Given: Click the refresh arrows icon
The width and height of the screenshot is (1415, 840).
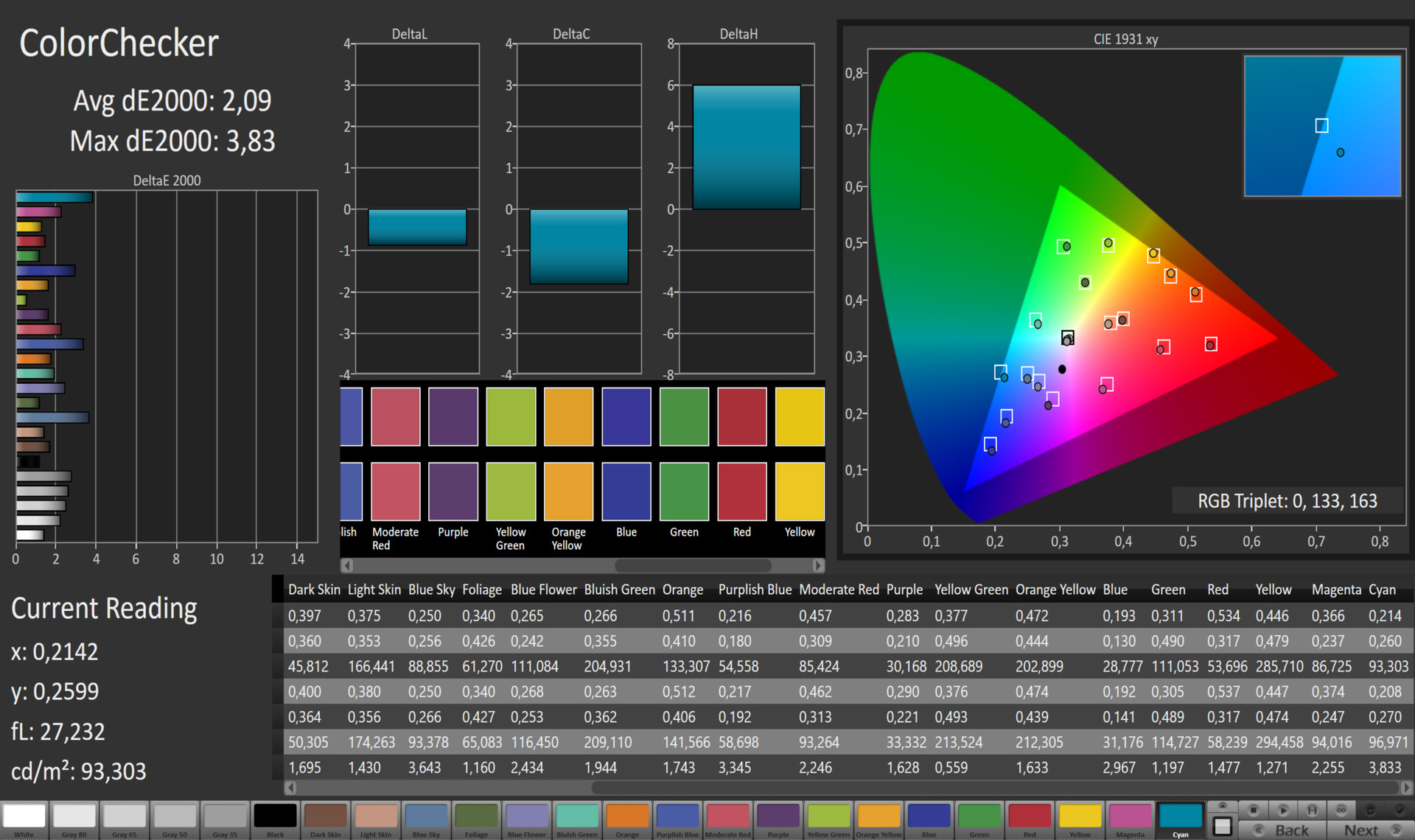Looking at the screenshot, I should pyautogui.click(x=1370, y=810).
